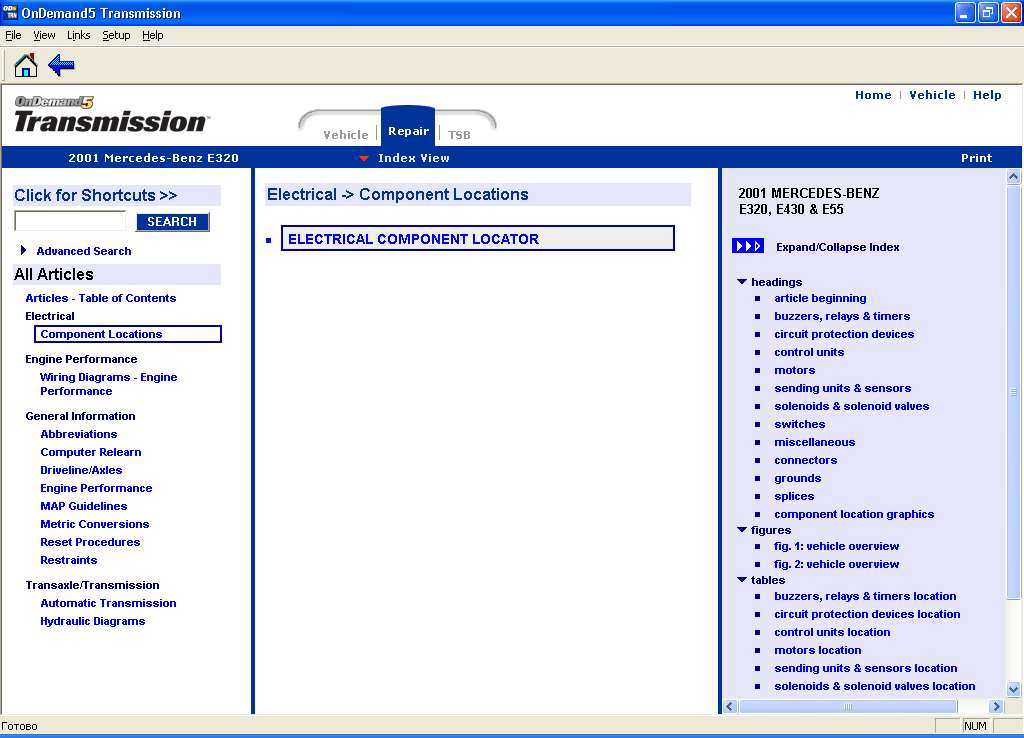Open the ELECTRICAL COMPONENT LOCATOR article
1024x738 pixels.
point(477,238)
